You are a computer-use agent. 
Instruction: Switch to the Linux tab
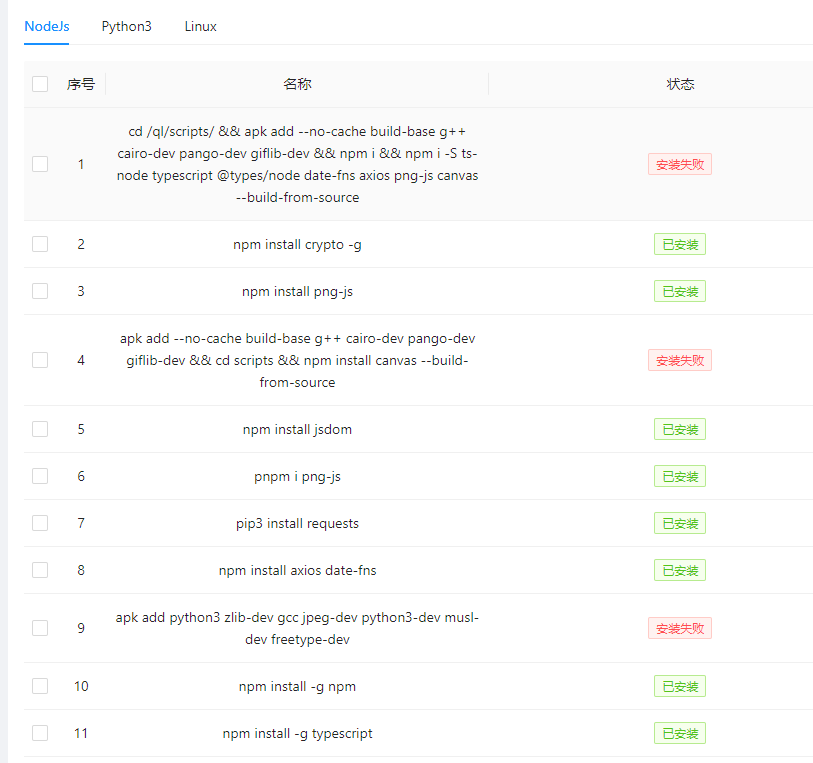[200, 27]
